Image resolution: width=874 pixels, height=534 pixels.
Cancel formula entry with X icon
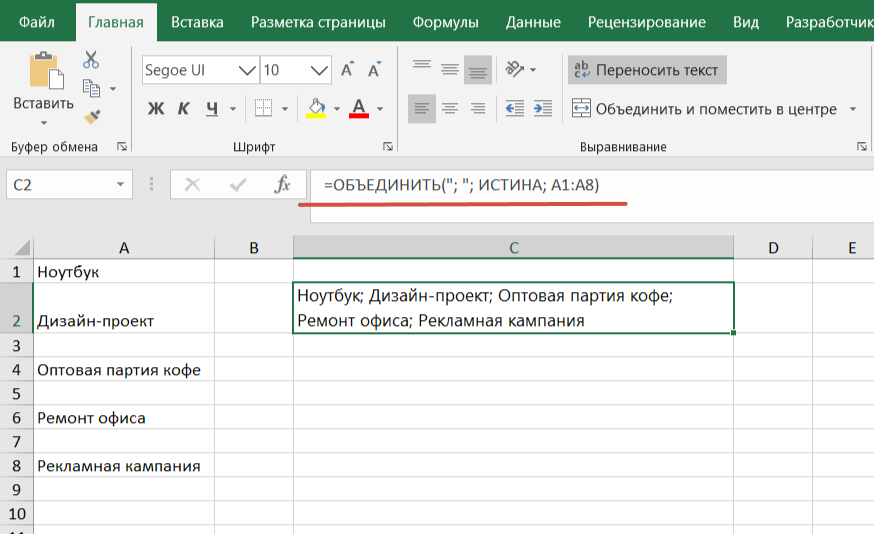pos(193,185)
